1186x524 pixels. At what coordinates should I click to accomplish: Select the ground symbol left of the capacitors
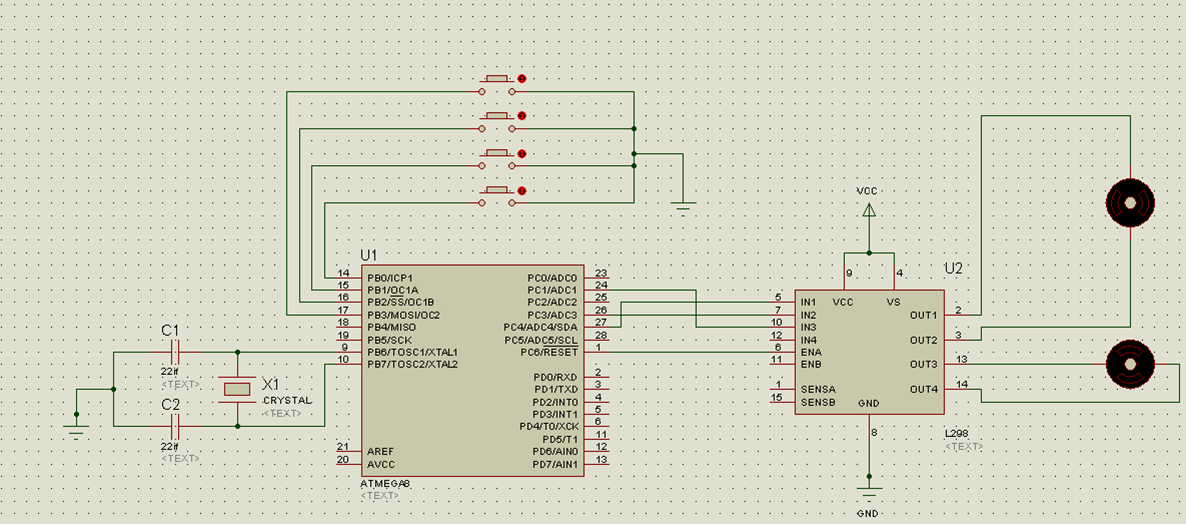tap(76, 431)
